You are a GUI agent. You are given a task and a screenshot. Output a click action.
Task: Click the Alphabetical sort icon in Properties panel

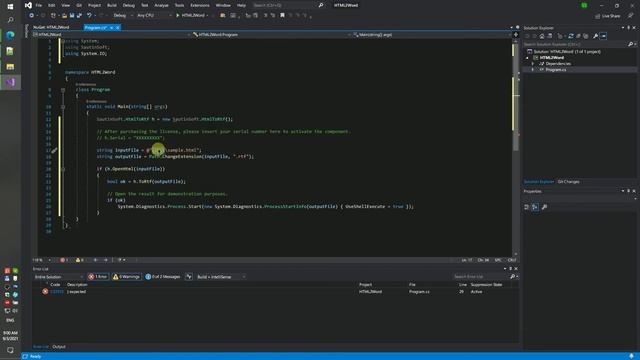click(x=535, y=207)
